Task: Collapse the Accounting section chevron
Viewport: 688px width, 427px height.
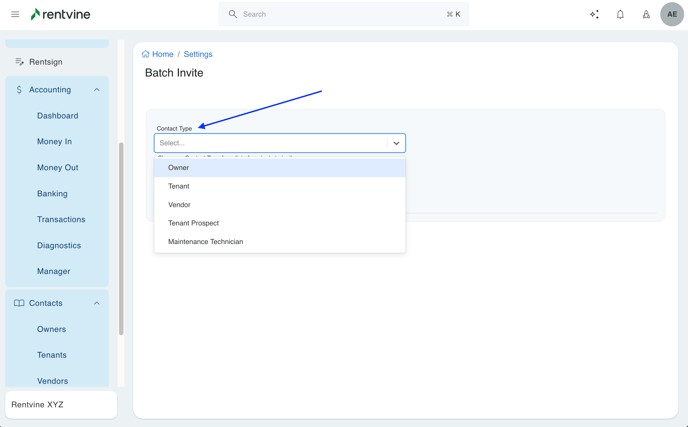Action: [x=97, y=90]
